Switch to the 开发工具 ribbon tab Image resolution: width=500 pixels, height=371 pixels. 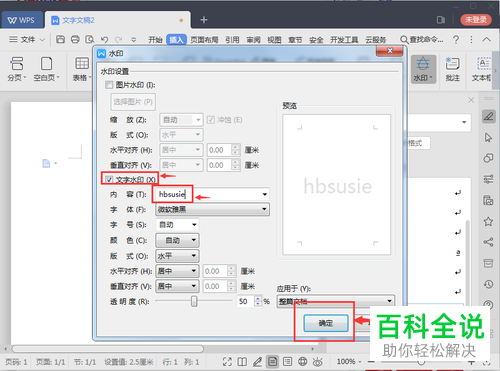click(x=344, y=40)
